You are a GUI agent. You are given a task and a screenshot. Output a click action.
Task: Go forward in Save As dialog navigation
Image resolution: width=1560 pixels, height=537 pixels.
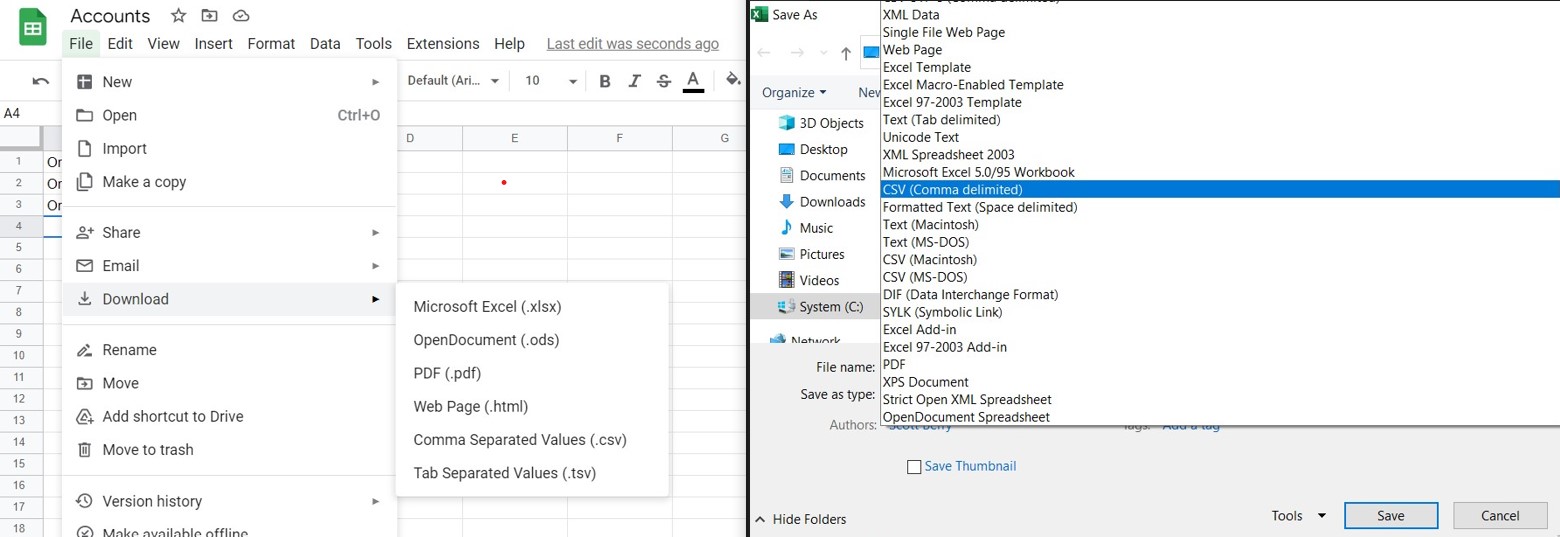click(797, 53)
